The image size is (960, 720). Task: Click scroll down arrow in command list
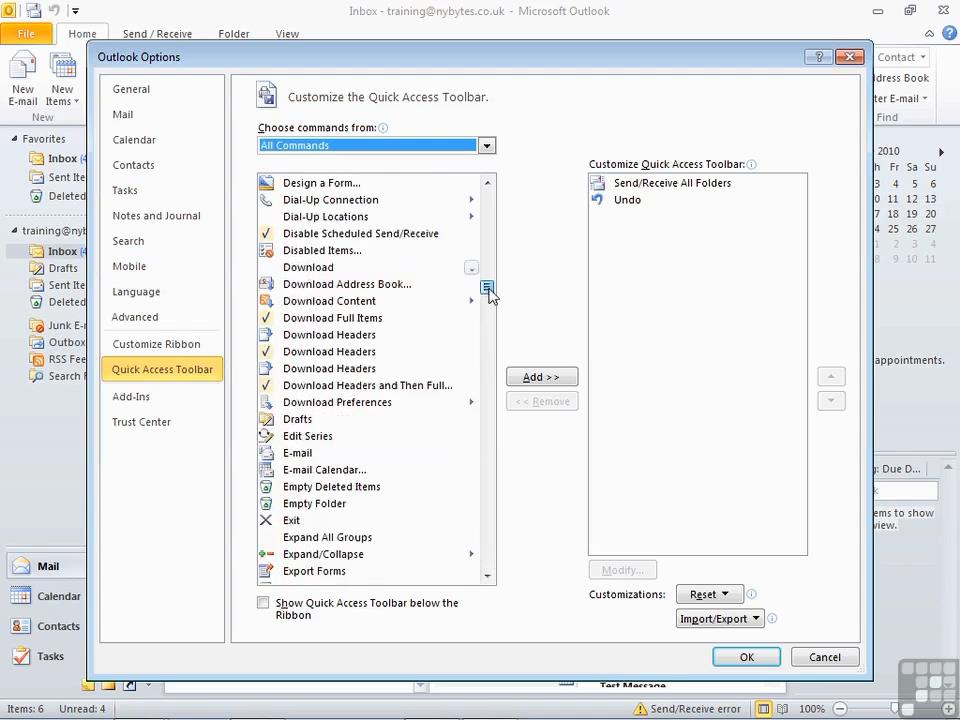487,576
